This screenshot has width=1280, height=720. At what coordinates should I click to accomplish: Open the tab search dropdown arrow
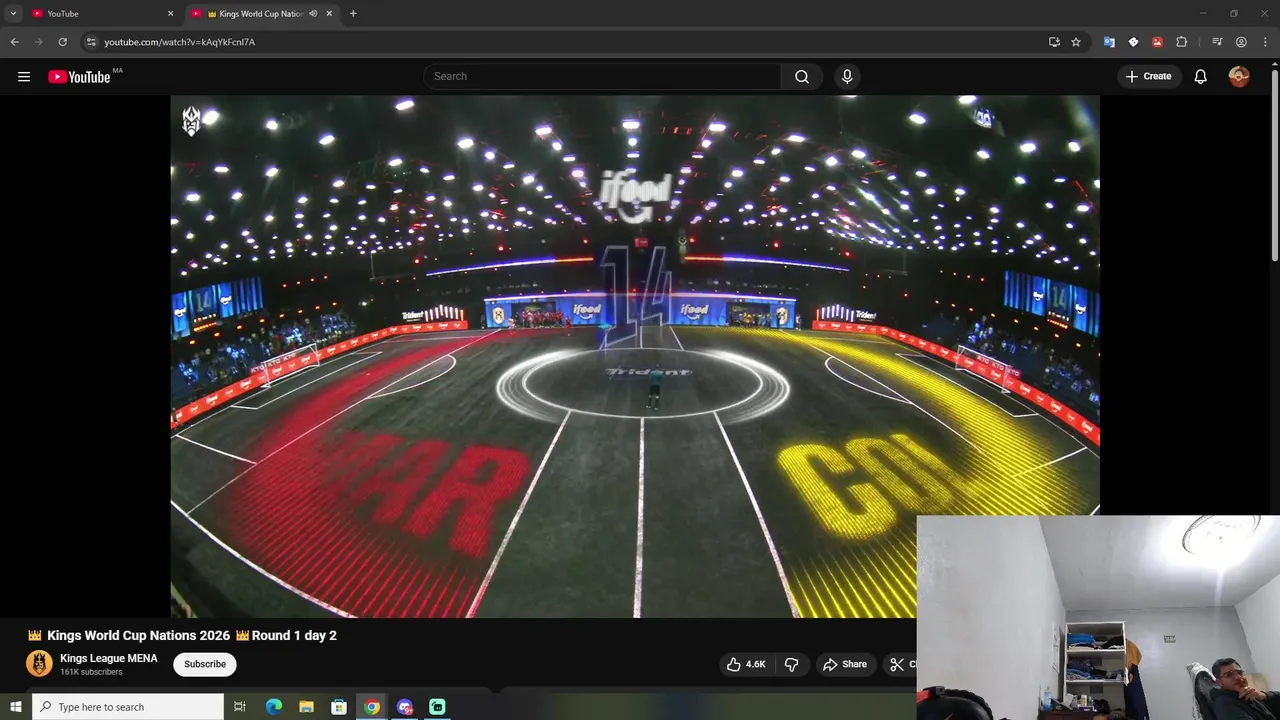pyautogui.click(x=13, y=14)
